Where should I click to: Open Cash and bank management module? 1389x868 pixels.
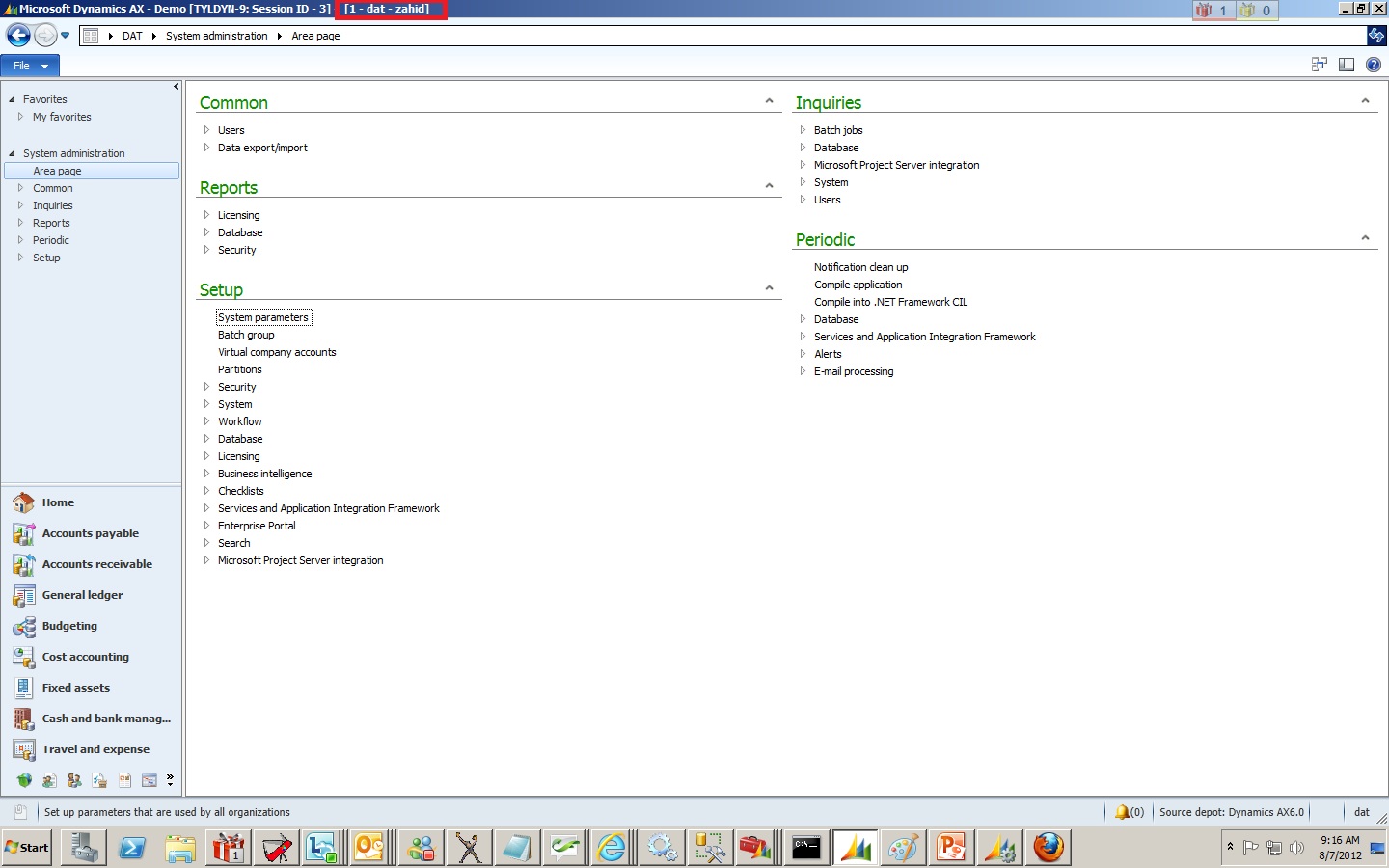point(106,719)
